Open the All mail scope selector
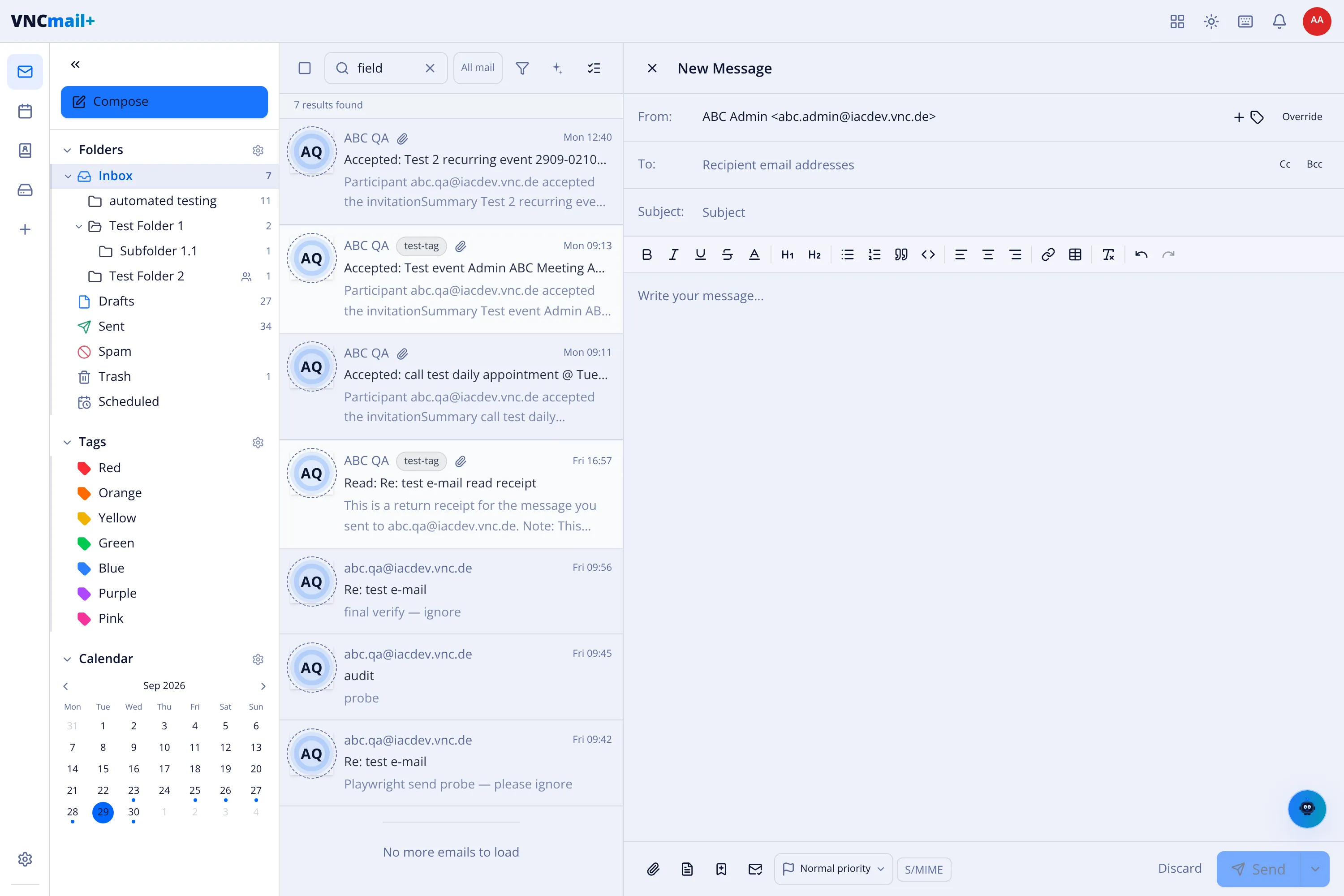 [x=478, y=68]
